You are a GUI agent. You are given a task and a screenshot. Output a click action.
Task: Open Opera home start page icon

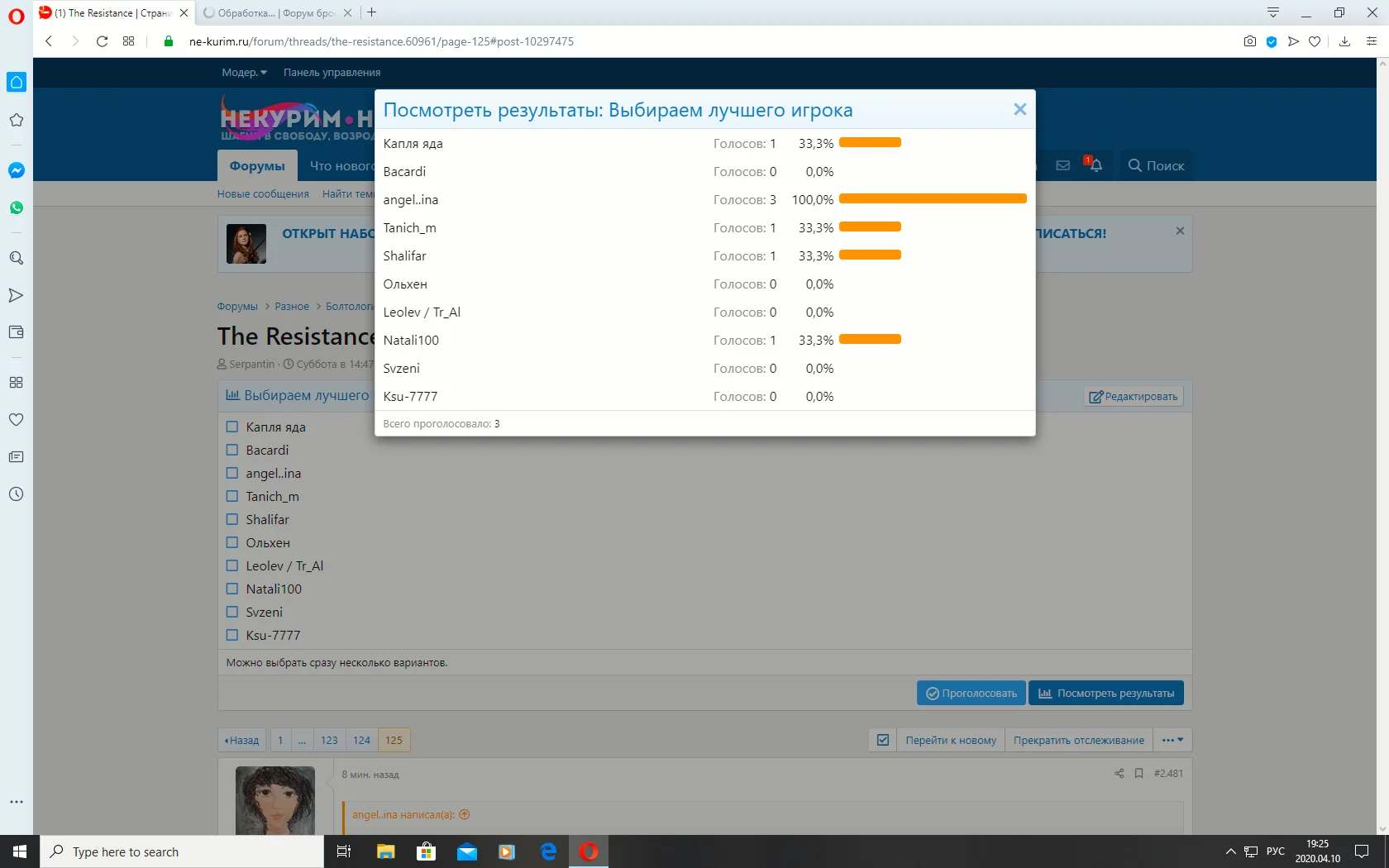(x=16, y=82)
